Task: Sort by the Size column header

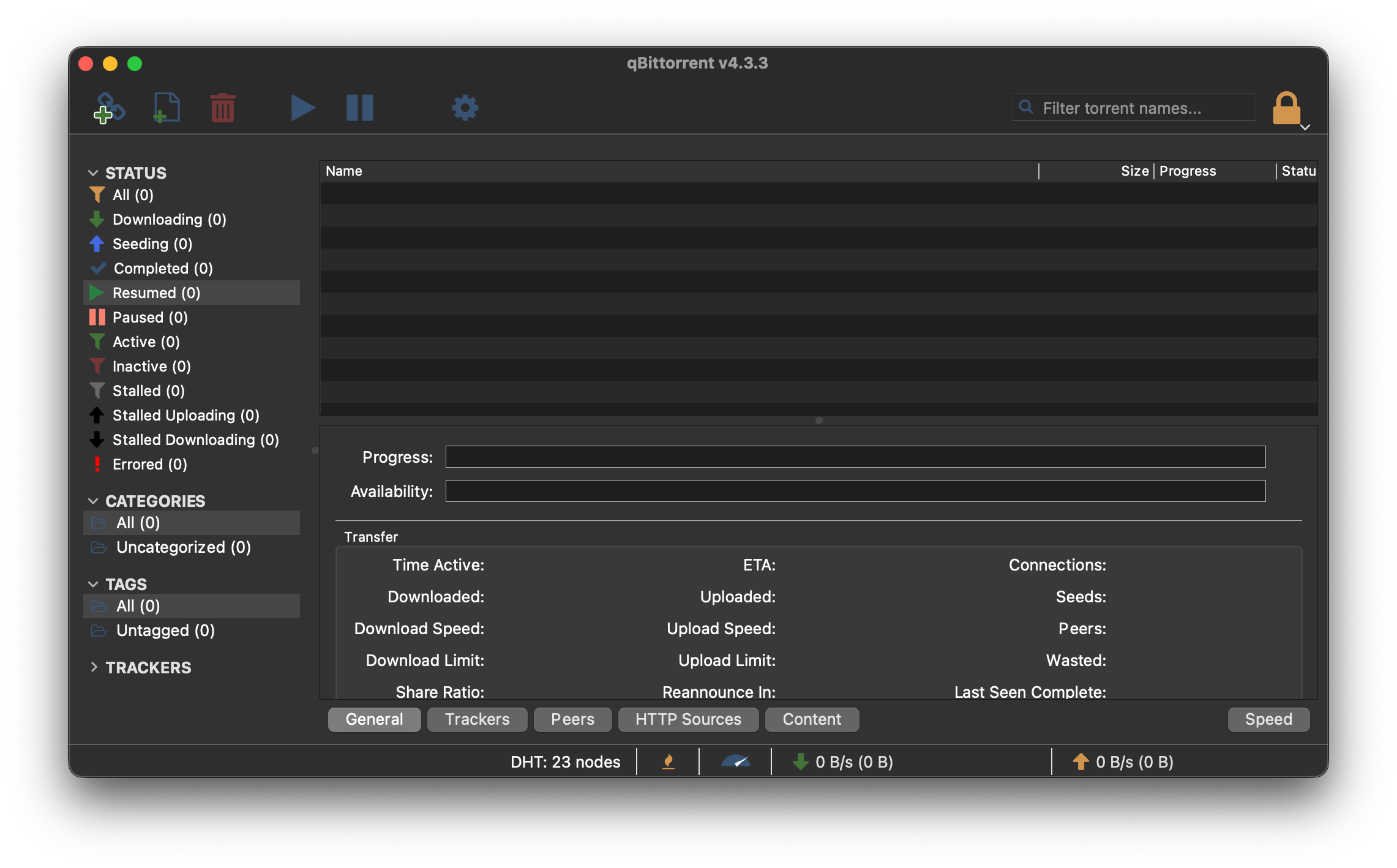Action: (1096, 171)
